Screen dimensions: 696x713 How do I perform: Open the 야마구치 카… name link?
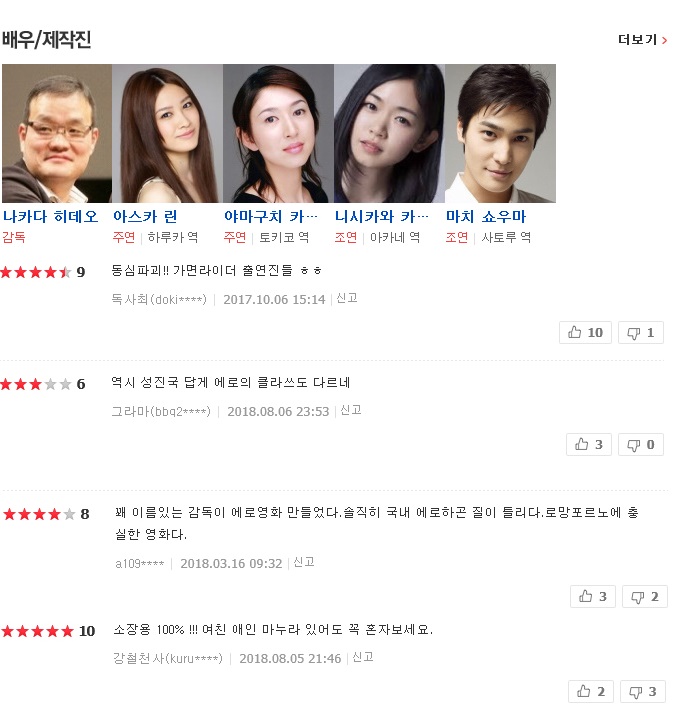coord(270,216)
